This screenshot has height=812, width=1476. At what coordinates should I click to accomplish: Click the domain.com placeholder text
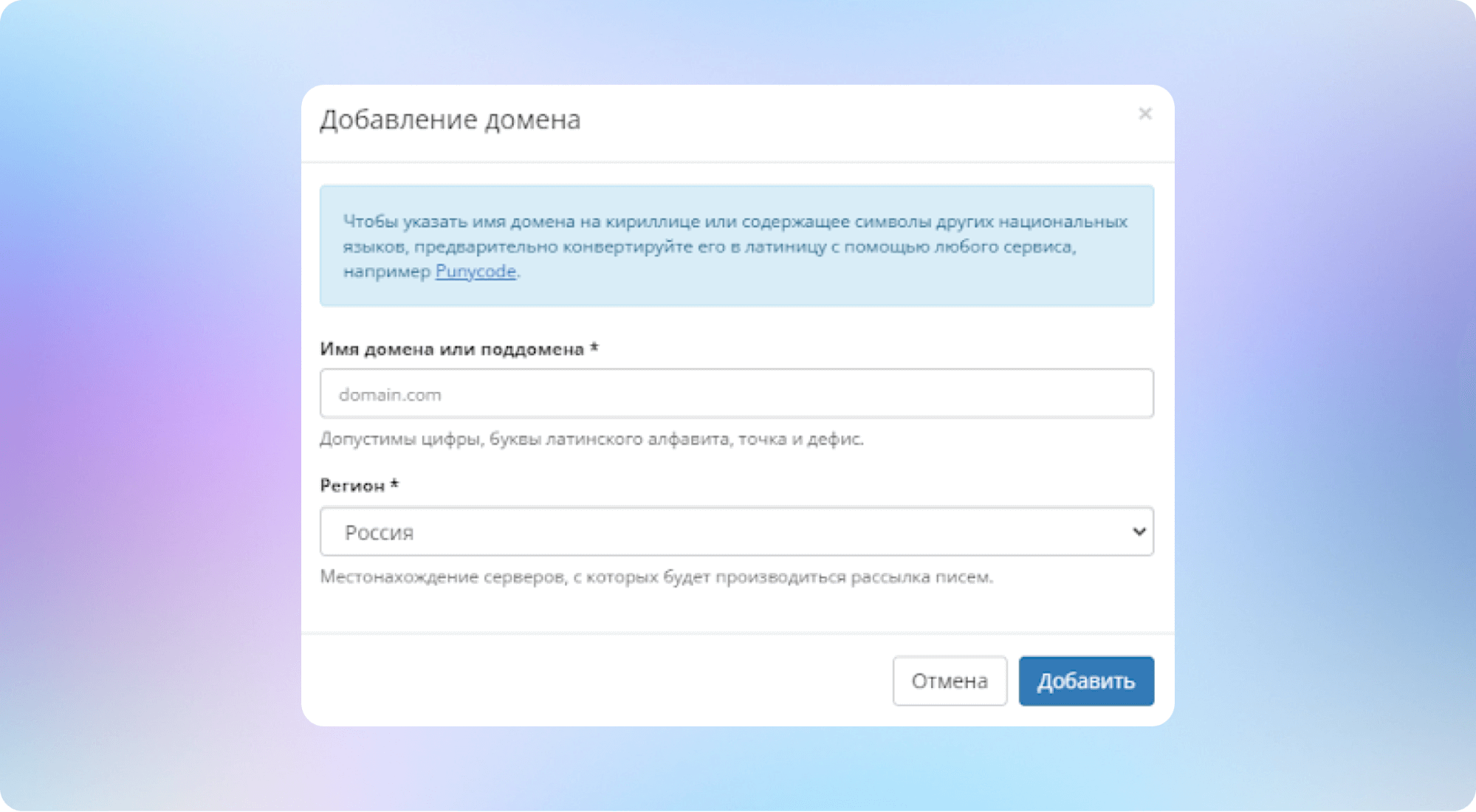(390, 395)
